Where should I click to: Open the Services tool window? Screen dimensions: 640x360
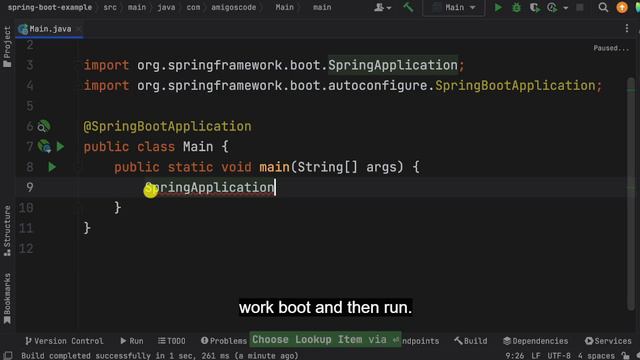tap(608, 341)
